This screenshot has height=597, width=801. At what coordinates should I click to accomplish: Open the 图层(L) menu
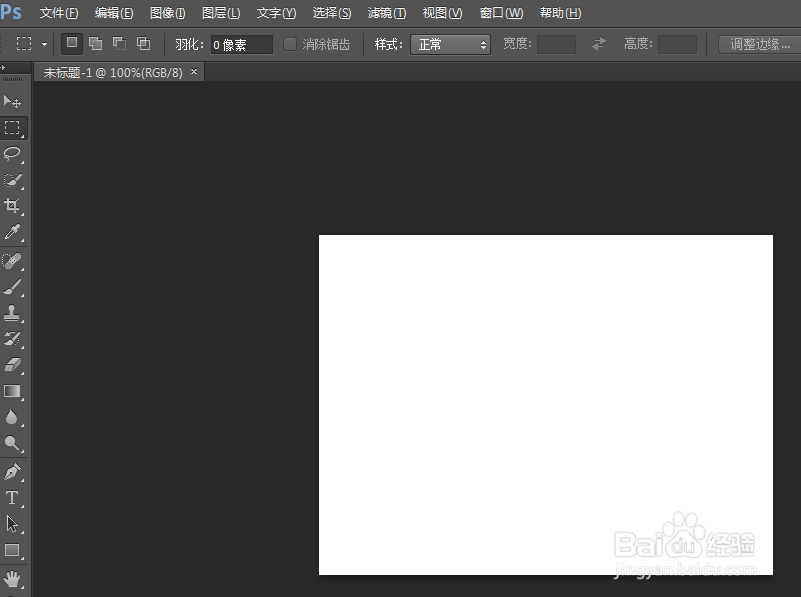click(x=221, y=13)
